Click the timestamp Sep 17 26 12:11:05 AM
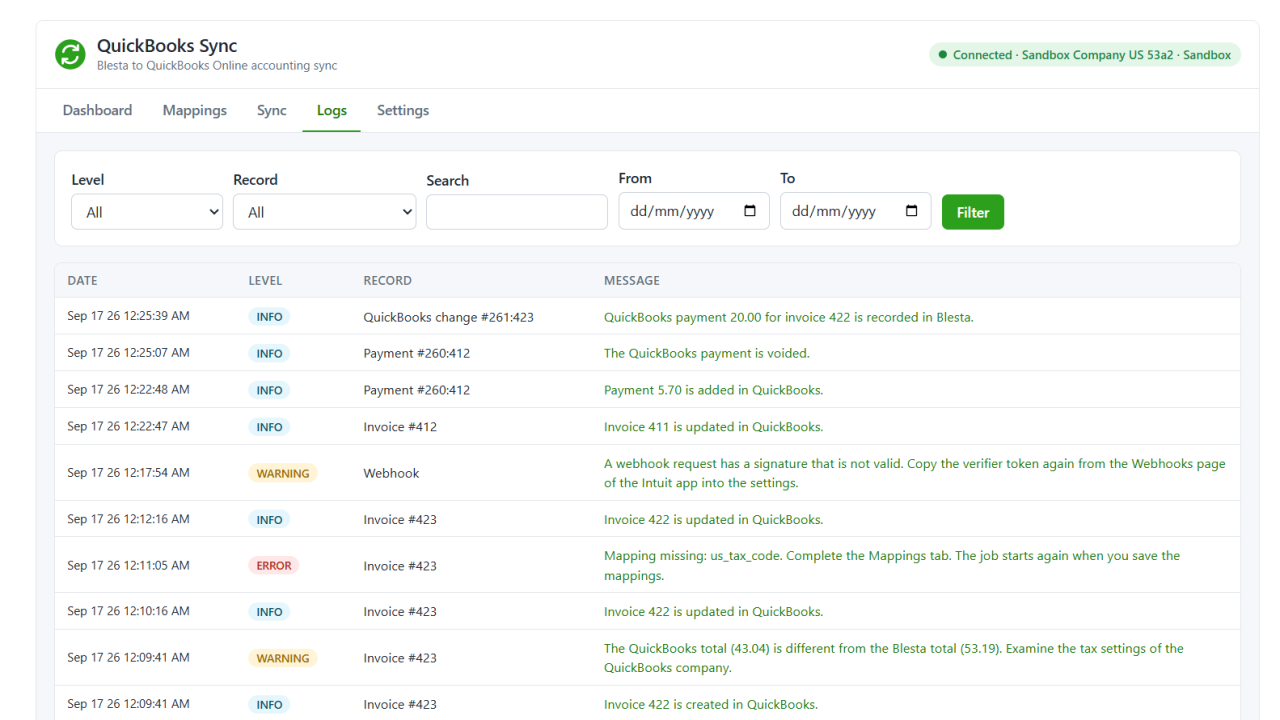This screenshot has width=1280, height=720. 128,565
